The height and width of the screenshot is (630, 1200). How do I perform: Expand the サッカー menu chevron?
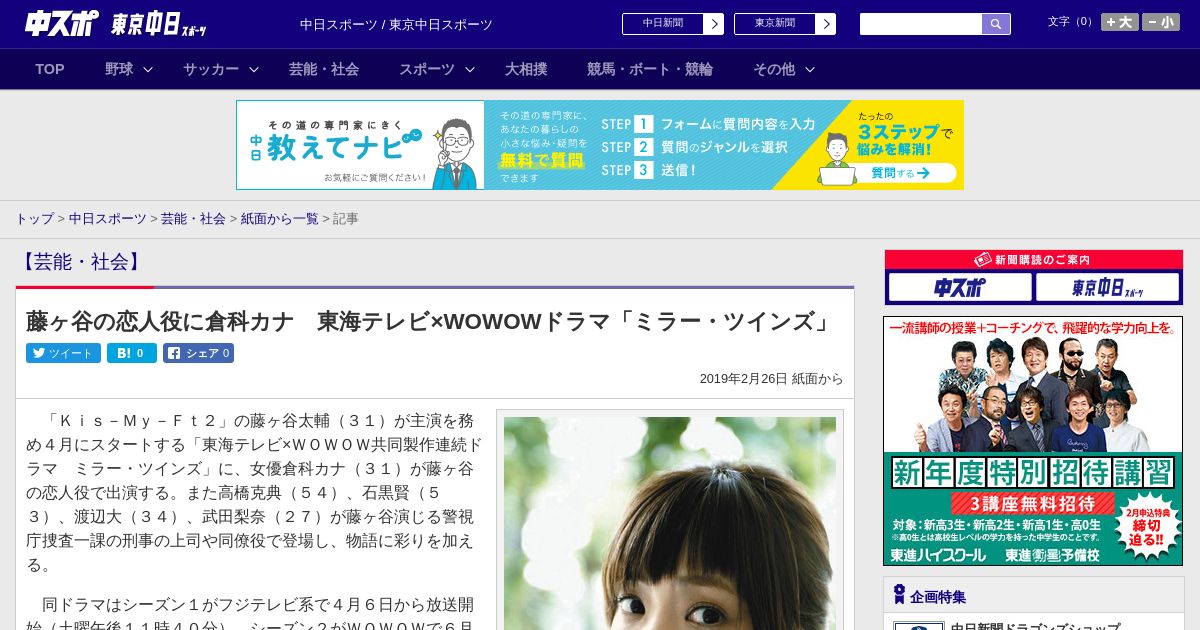pos(253,69)
